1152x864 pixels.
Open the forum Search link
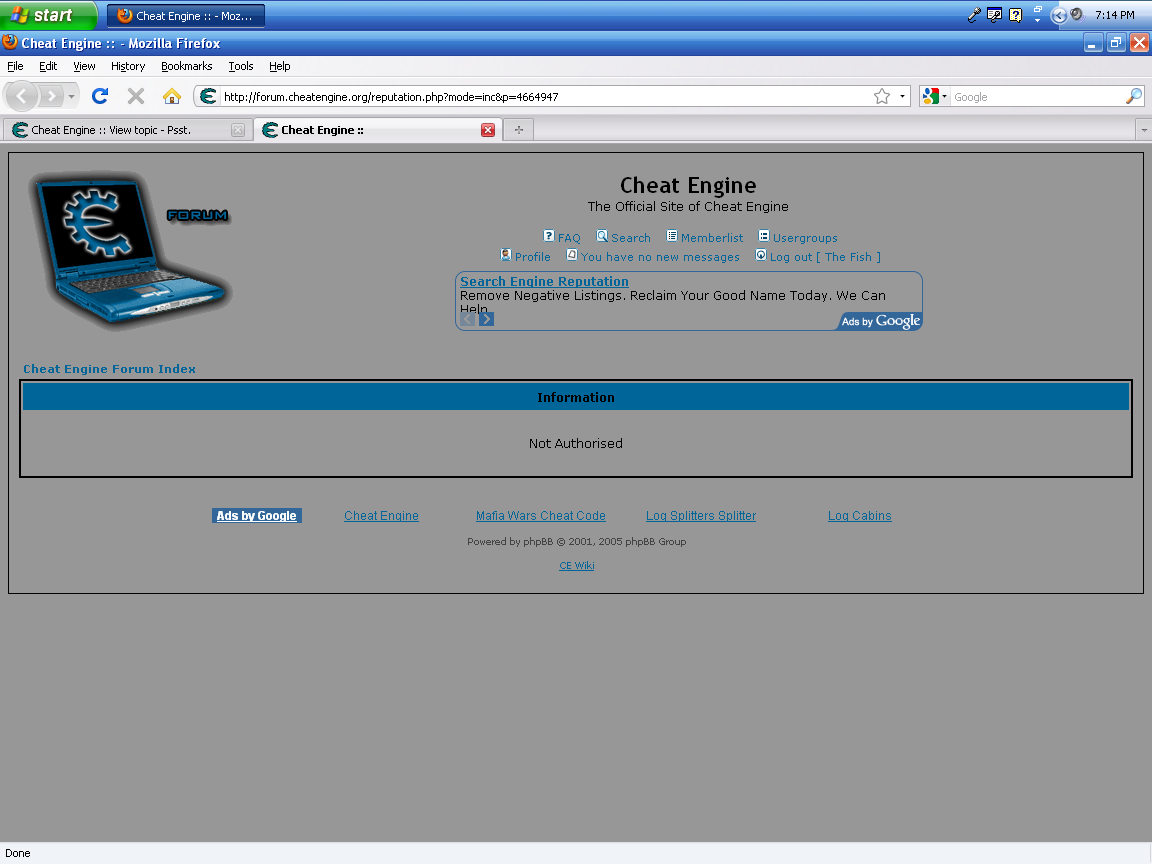(630, 238)
